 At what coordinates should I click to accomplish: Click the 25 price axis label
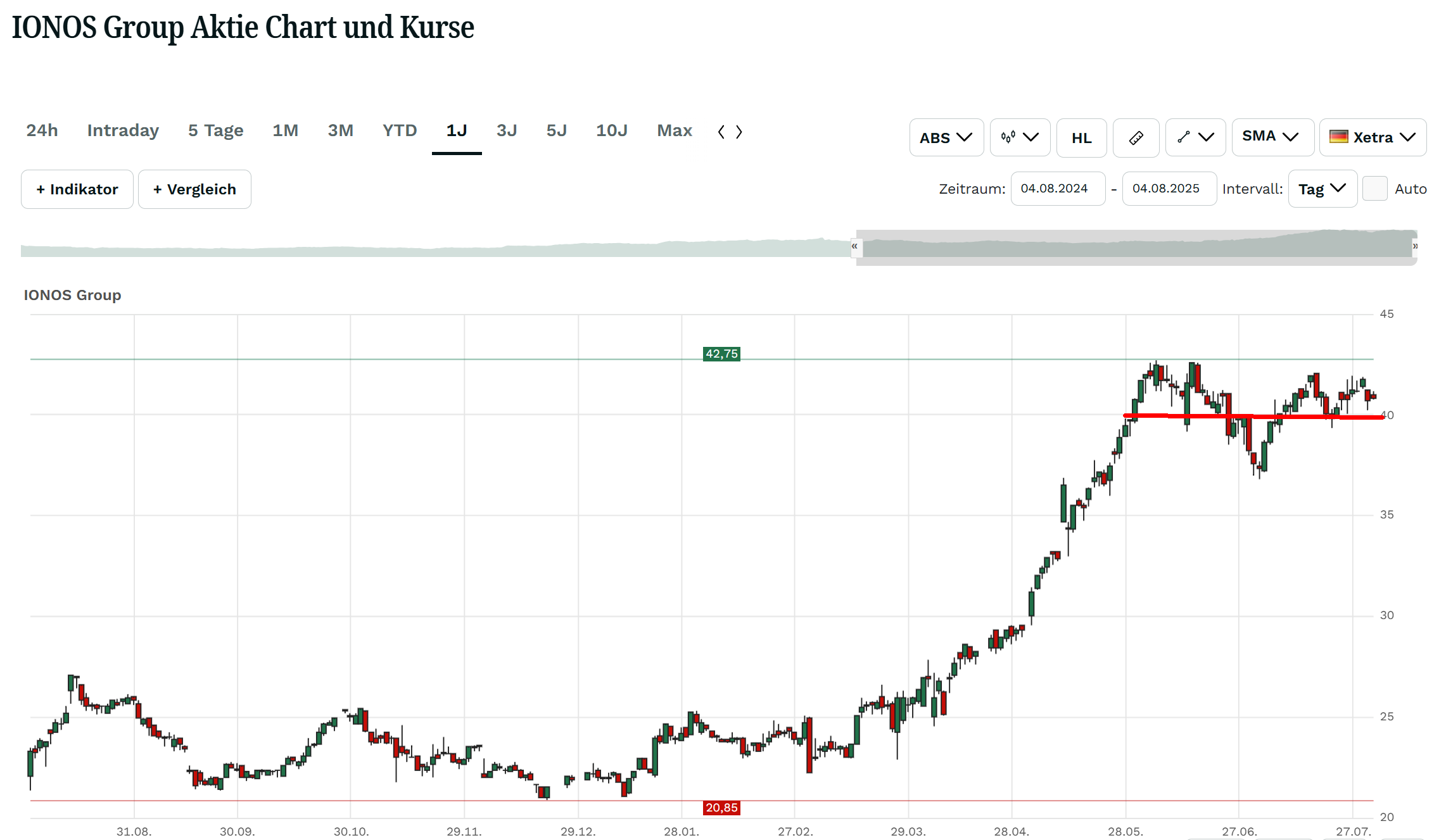1386,717
